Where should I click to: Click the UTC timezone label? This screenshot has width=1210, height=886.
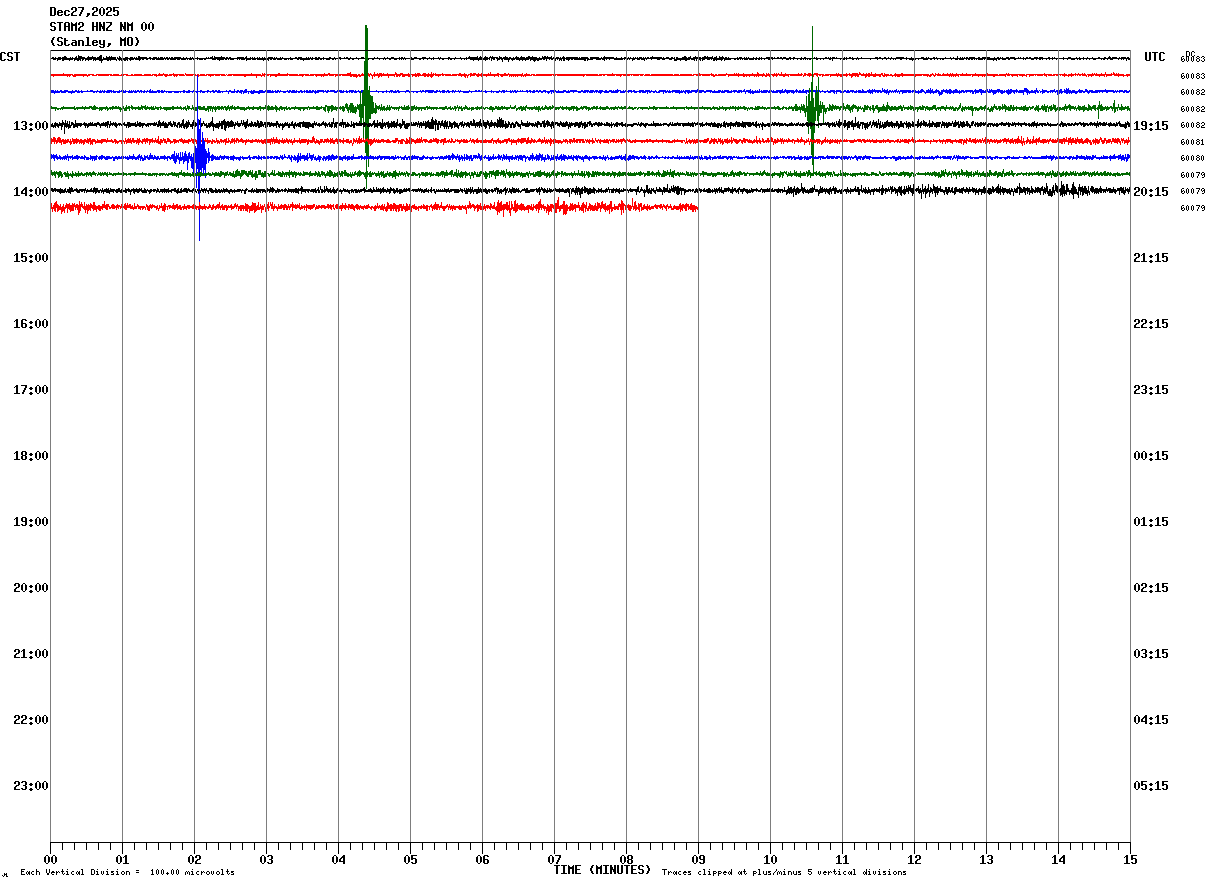(1155, 57)
